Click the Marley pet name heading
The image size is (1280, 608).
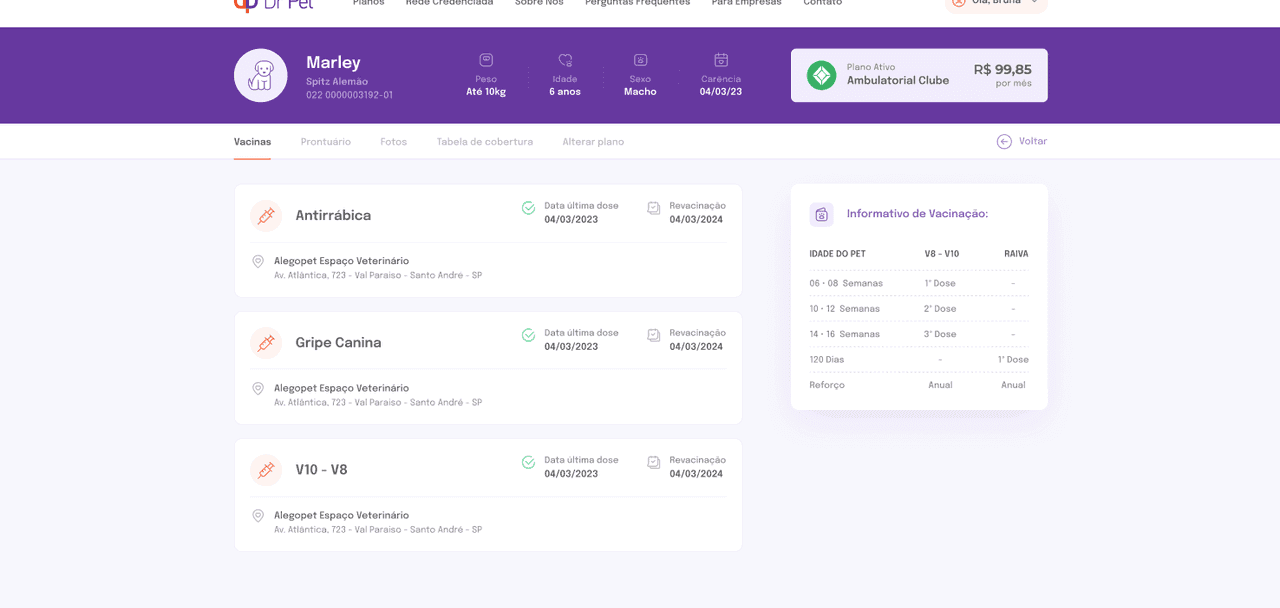click(x=333, y=62)
